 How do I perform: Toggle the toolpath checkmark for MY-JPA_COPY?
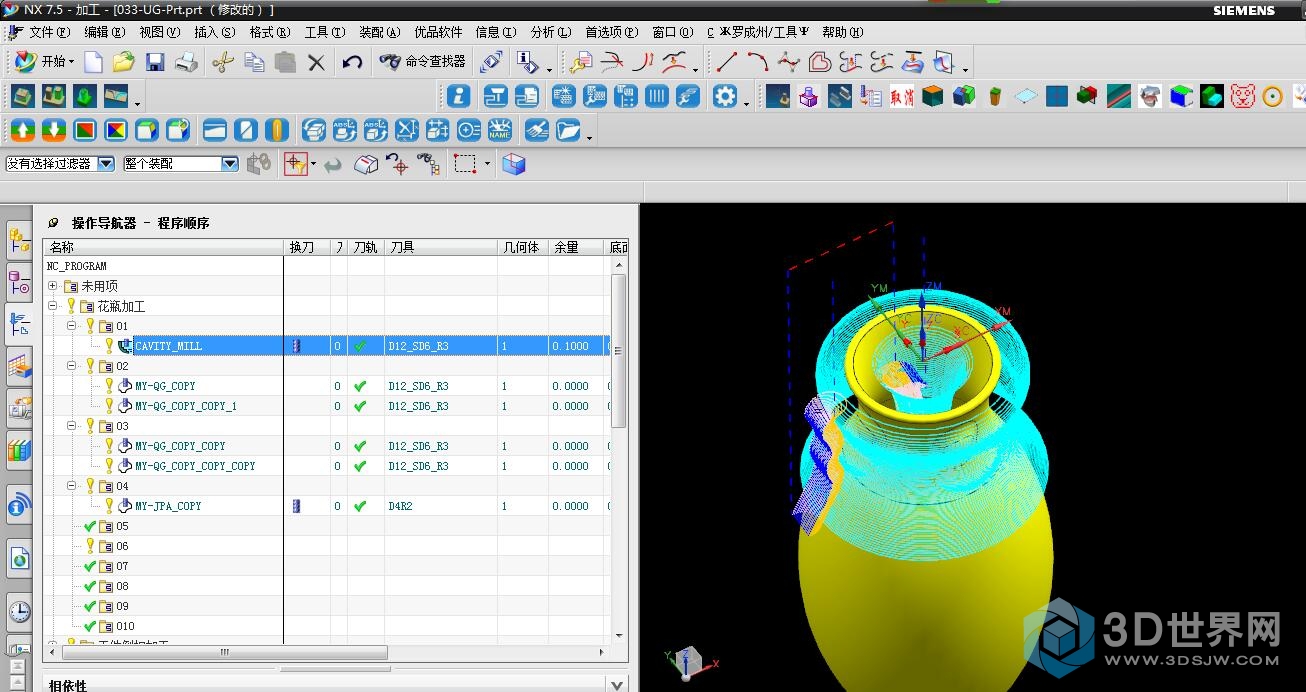[360, 506]
